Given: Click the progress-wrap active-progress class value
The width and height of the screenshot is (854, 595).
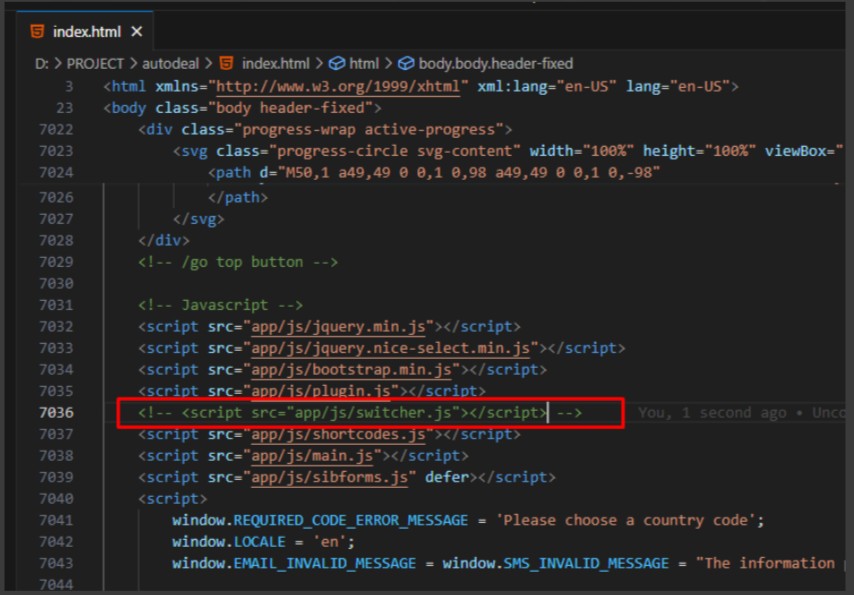Looking at the screenshot, I should pyautogui.click(x=369, y=130).
